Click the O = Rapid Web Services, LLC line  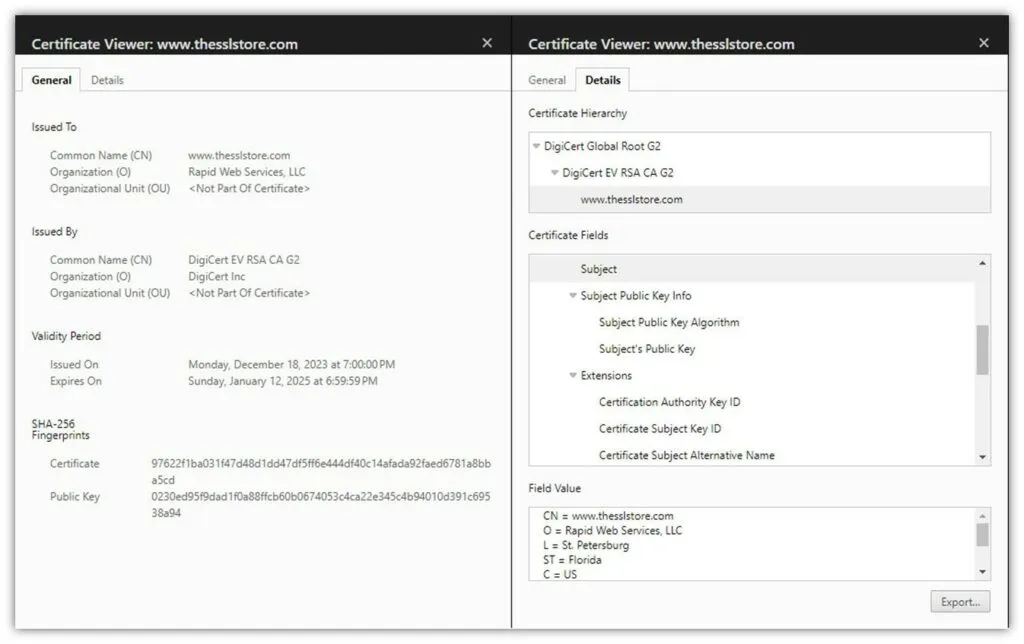(x=613, y=531)
